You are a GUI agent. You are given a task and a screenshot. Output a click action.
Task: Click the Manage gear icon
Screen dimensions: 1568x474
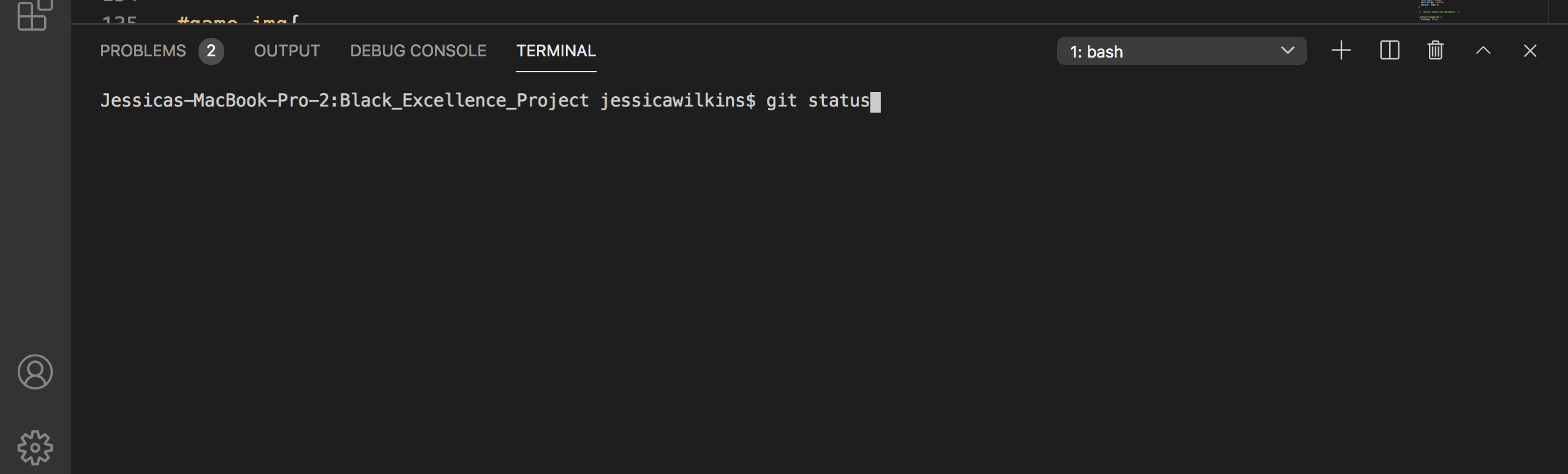pyautogui.click(x=35, y=447)
